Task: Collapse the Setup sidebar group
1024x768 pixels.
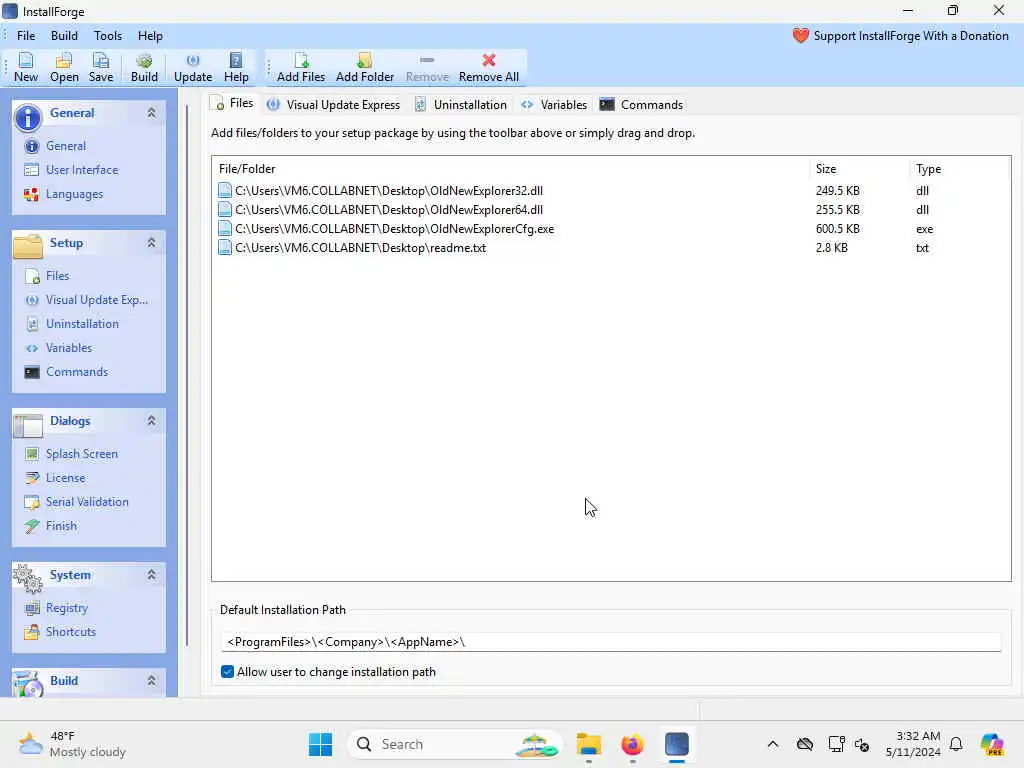Action: click(x=152, y=243)
